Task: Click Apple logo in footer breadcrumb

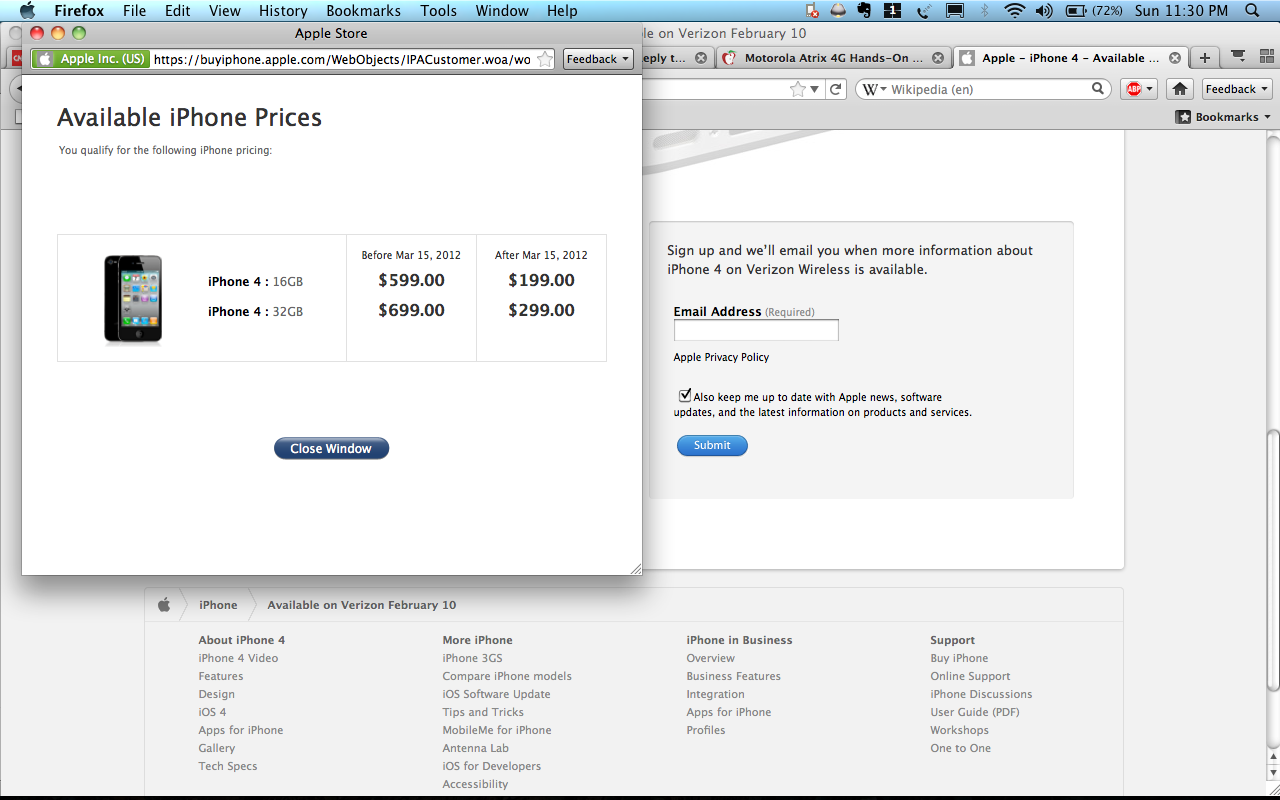Action: [x=164, y=605]
